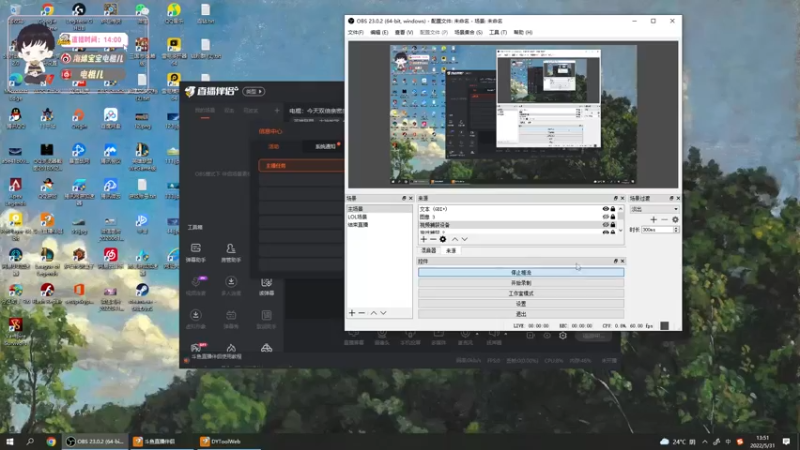The width and height of the screenshot is (800, 450).
Task: Open the 编辑(E) menu in OBS
Action: pyautogui.click(x=379, y=32)
